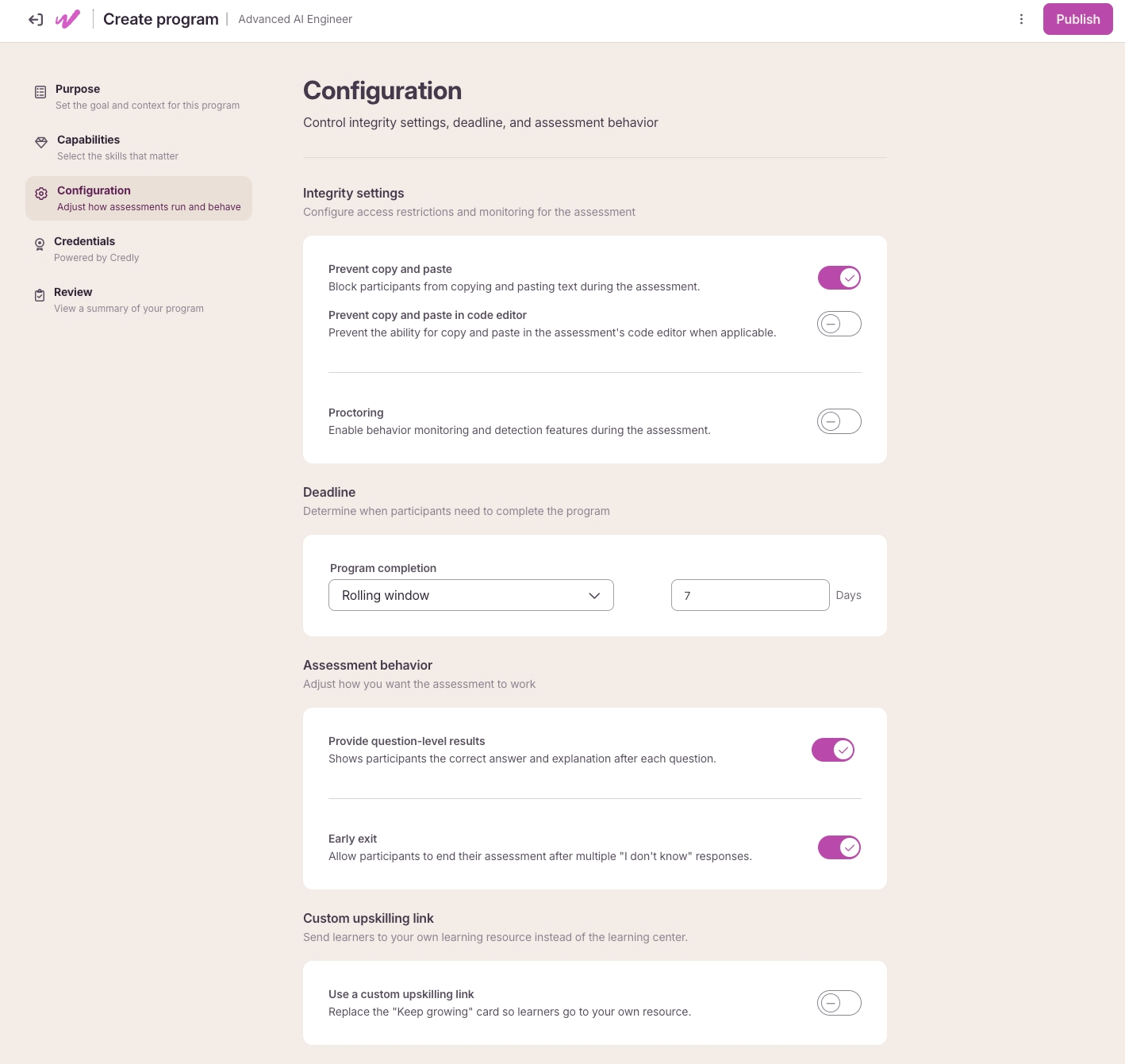
Task: Enable the Use a custom upskilling link toggle
Action: click(x=839, y=1003)
